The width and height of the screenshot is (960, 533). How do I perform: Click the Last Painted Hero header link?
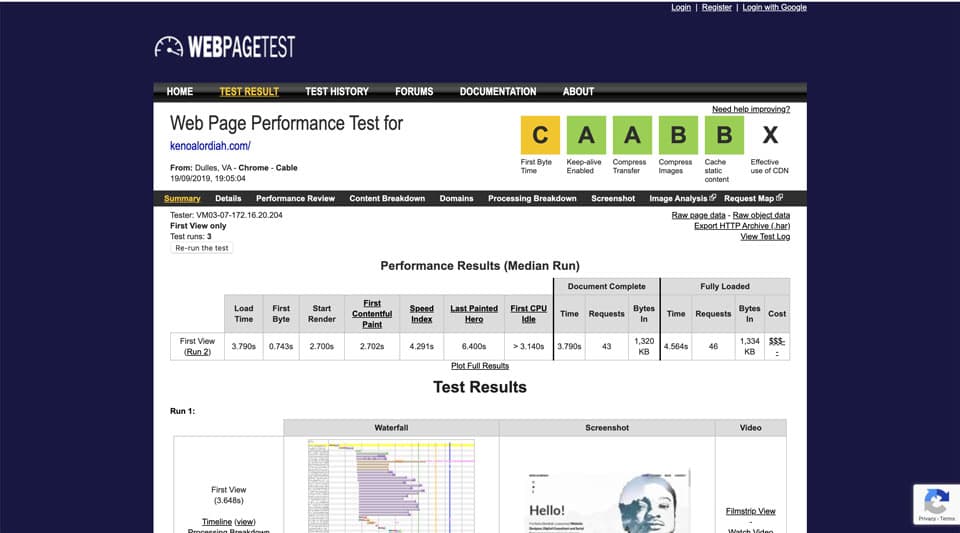(x=474, y=314)
